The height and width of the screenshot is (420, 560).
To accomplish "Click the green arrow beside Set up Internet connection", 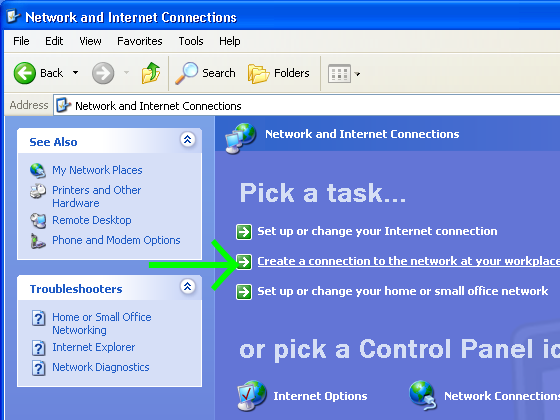I will [244, 231].
